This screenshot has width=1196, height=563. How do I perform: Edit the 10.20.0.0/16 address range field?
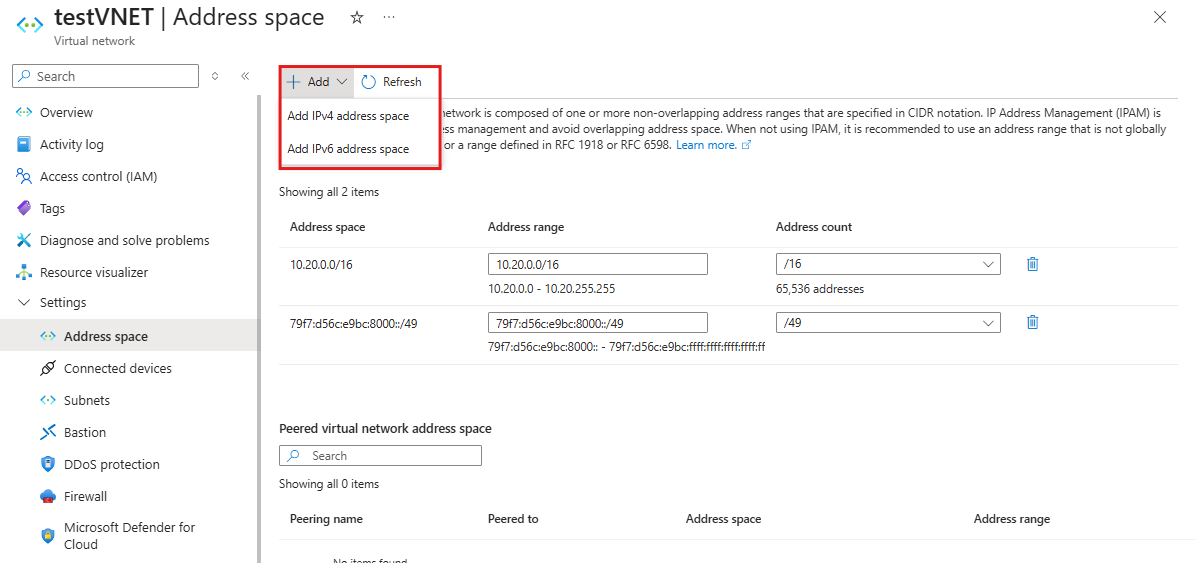coord(598,264)
